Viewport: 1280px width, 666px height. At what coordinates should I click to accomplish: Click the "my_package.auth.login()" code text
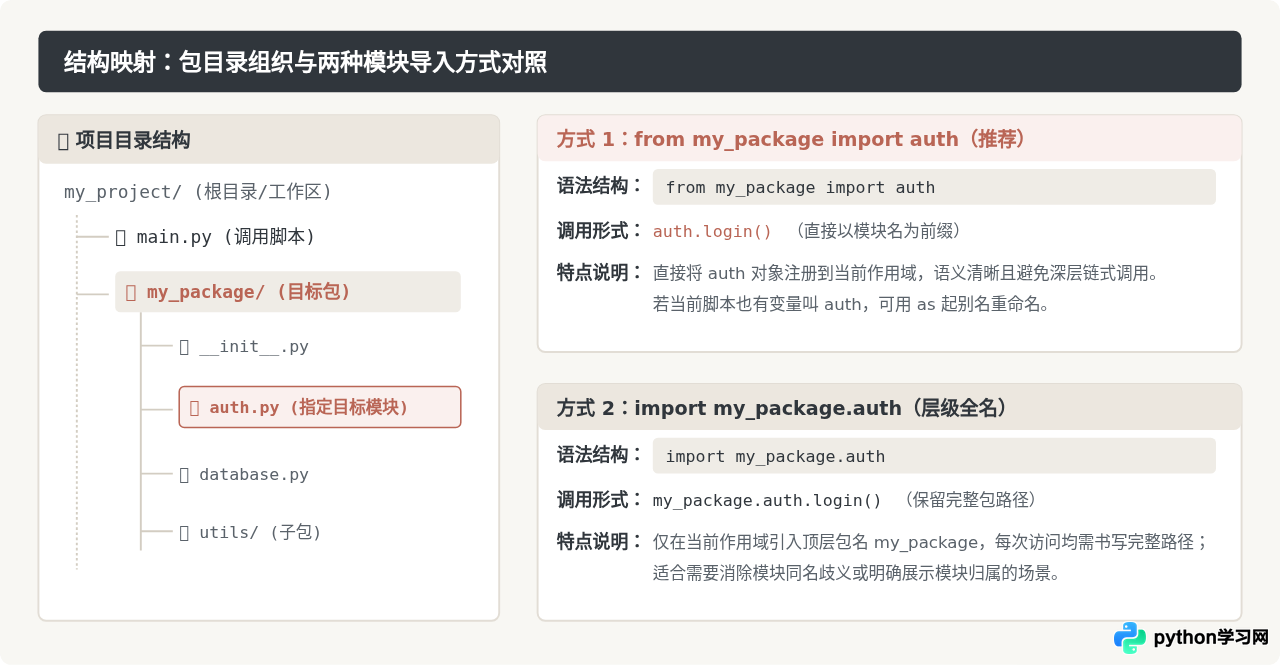coord(768,500)
